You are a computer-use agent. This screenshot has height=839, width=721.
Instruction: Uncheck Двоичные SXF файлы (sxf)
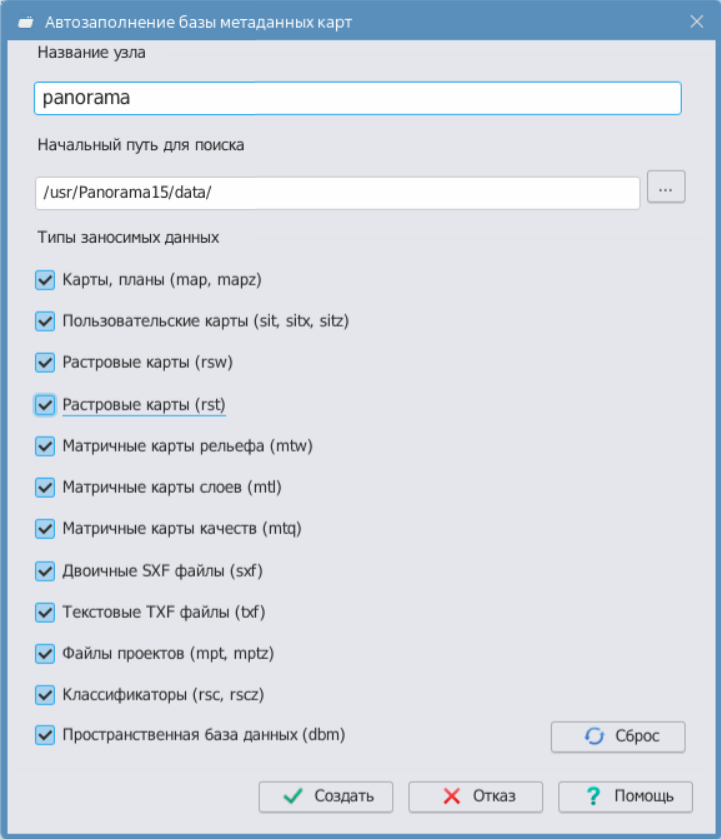(45, 570)
